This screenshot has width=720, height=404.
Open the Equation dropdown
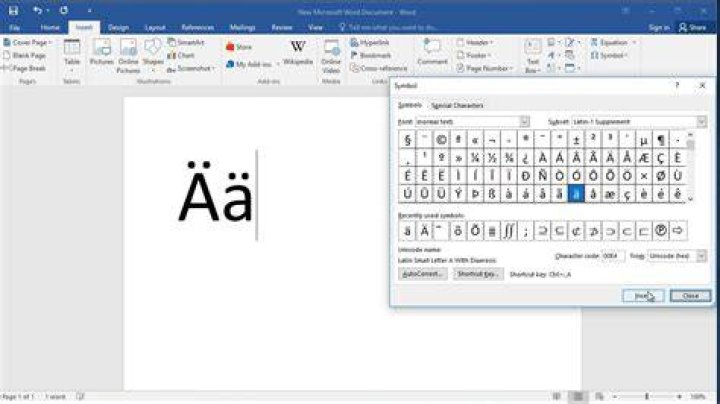pos(614,43)
